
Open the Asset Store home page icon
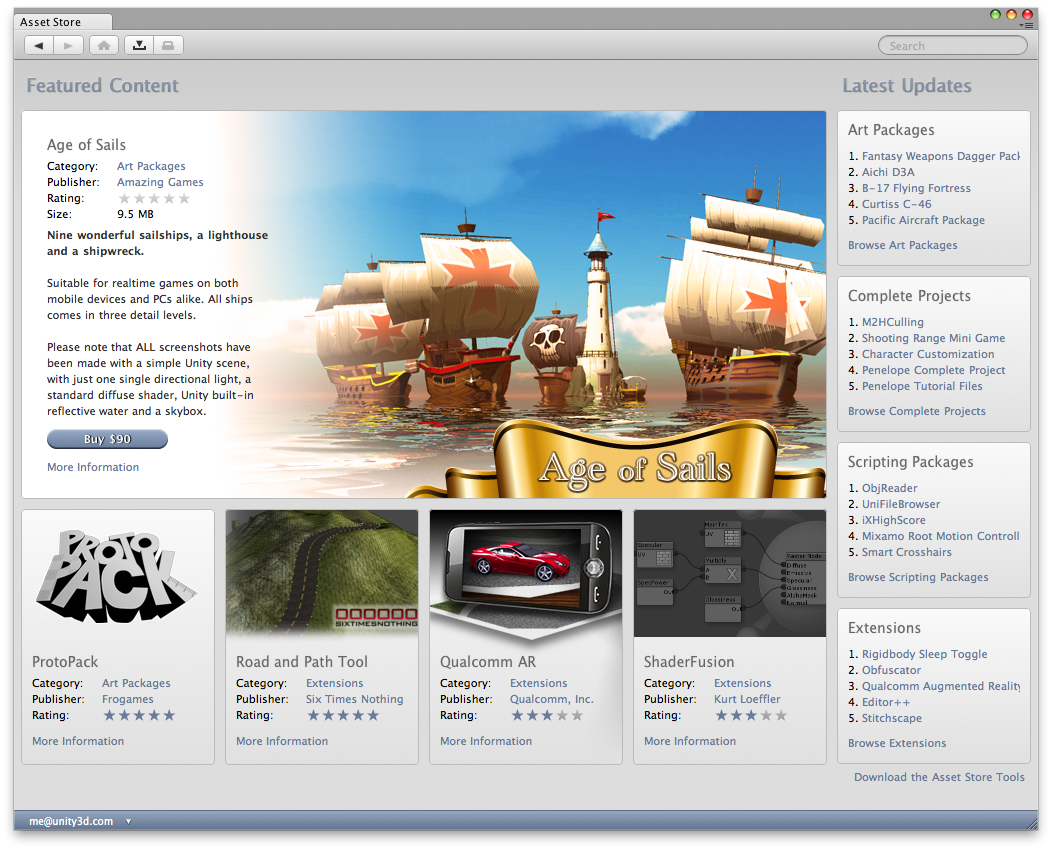coord(103,46)
